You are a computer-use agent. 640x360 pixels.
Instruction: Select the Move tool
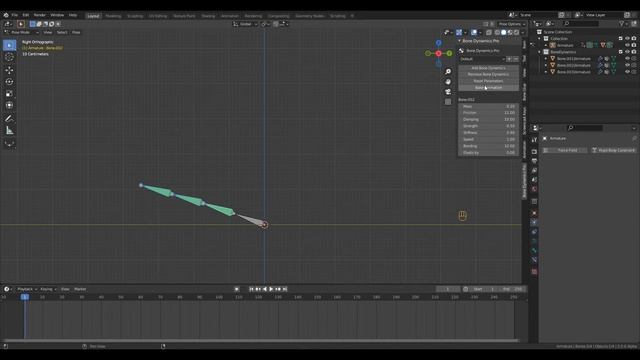tap(9, 70)
